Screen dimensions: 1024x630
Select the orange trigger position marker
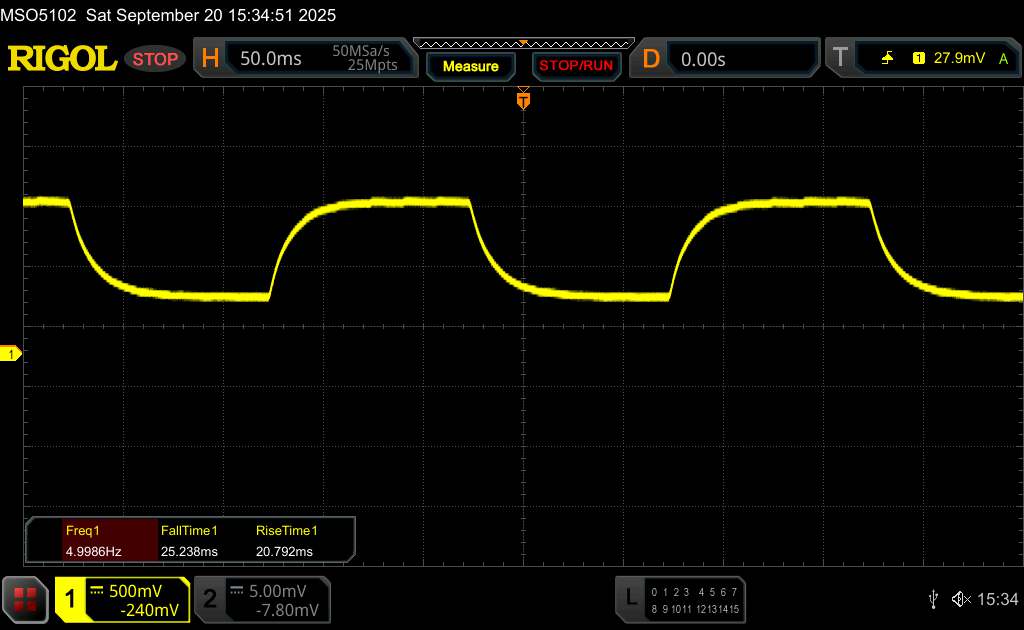point(522,99)
